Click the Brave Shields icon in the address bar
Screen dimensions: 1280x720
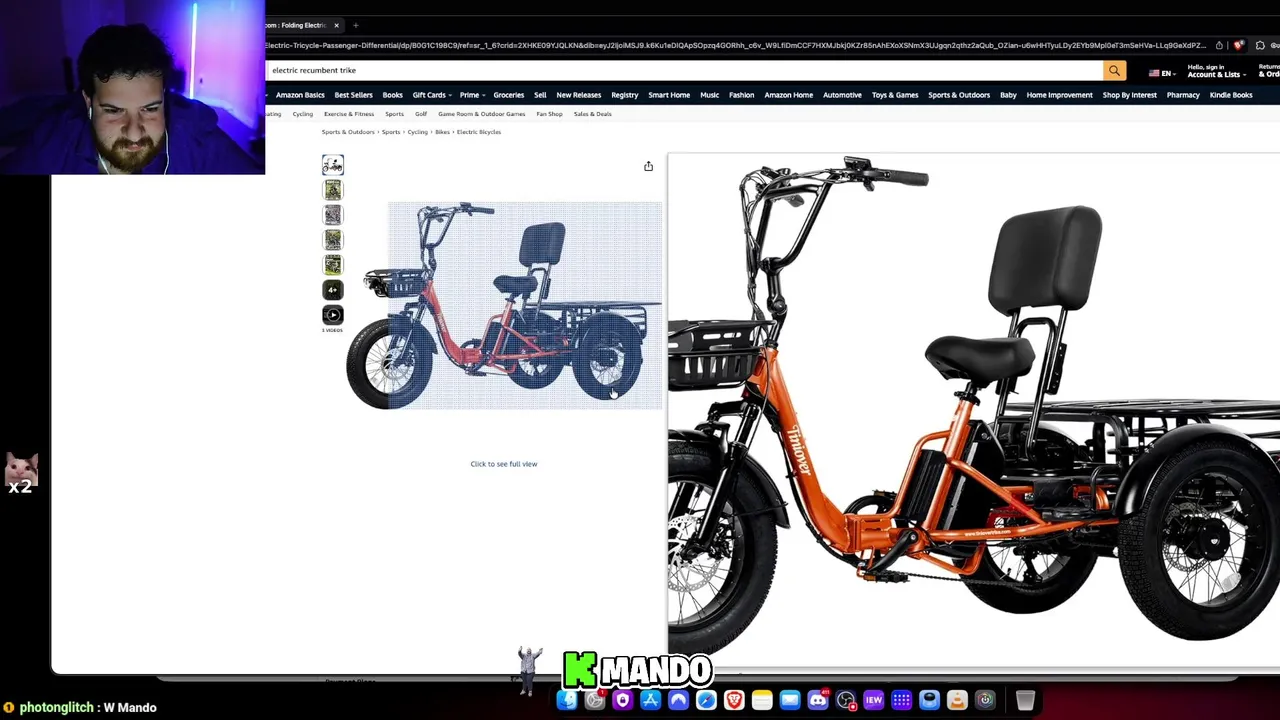(x=1238, y=45)
